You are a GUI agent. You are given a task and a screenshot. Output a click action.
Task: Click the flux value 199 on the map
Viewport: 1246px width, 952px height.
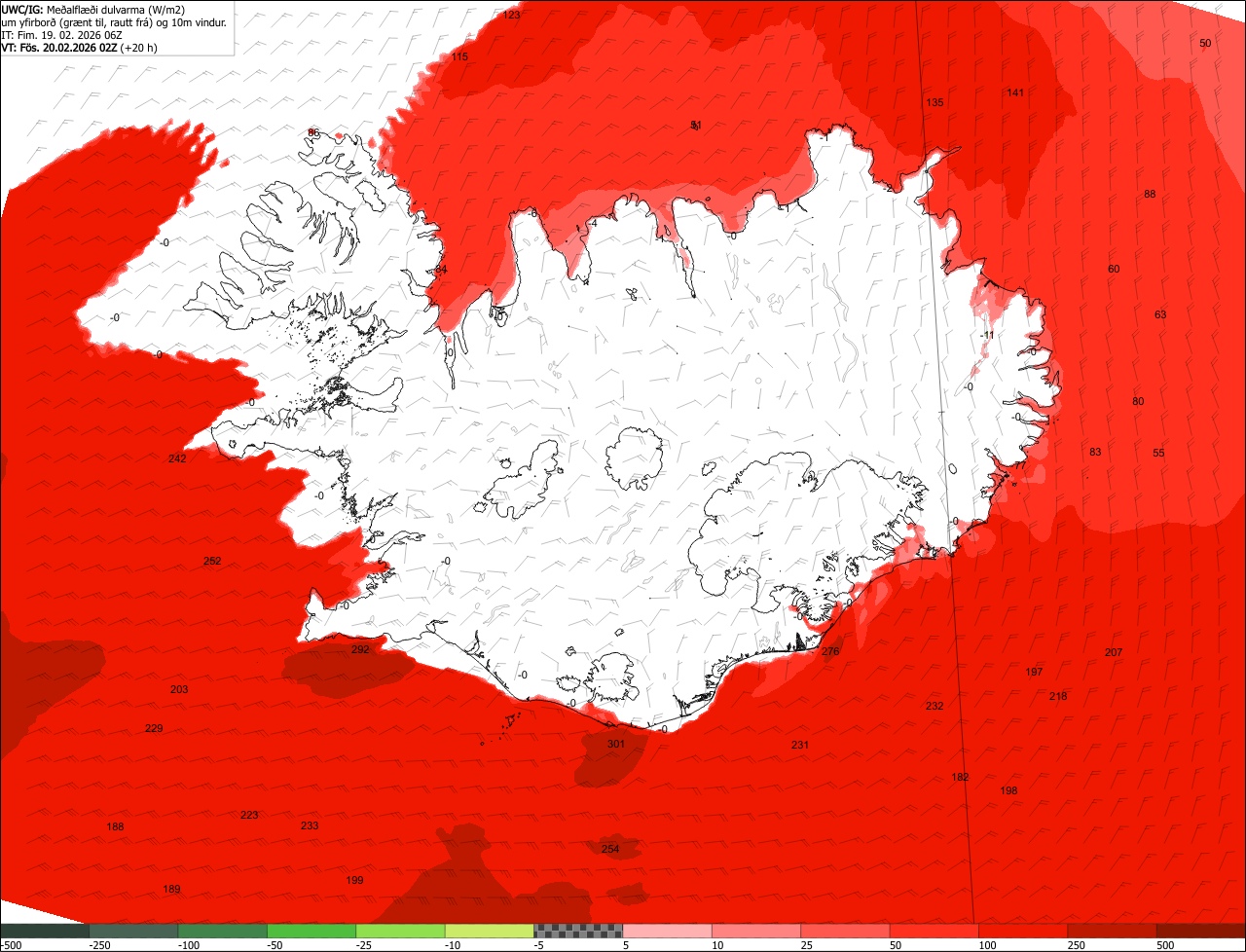tap(354, 880)
